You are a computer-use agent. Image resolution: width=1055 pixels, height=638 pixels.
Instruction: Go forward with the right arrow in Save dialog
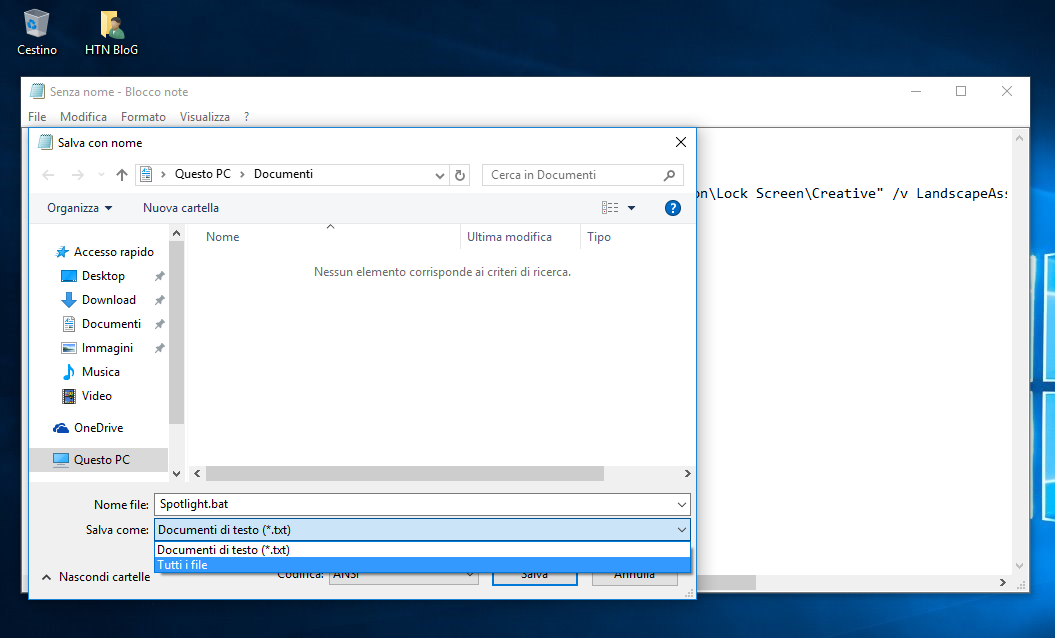pos(78,175)
